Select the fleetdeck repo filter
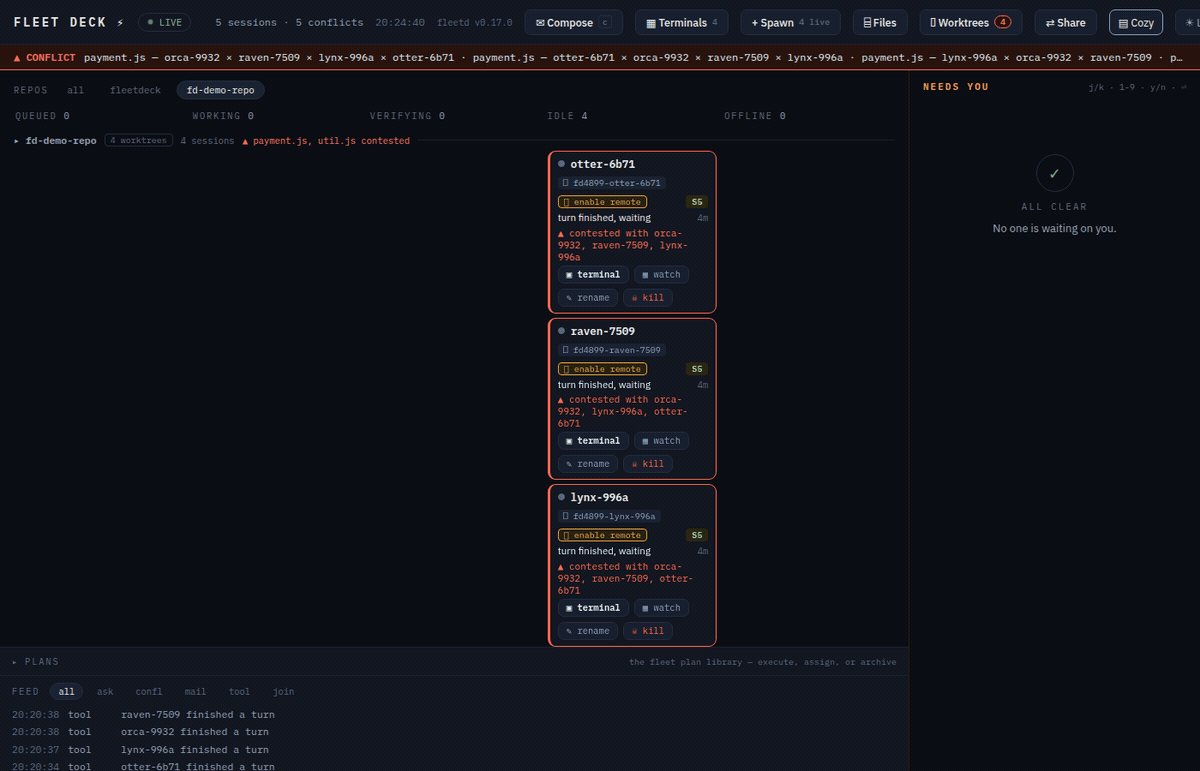The height and width of the screenshot is (771, 1200). (134, 90)
